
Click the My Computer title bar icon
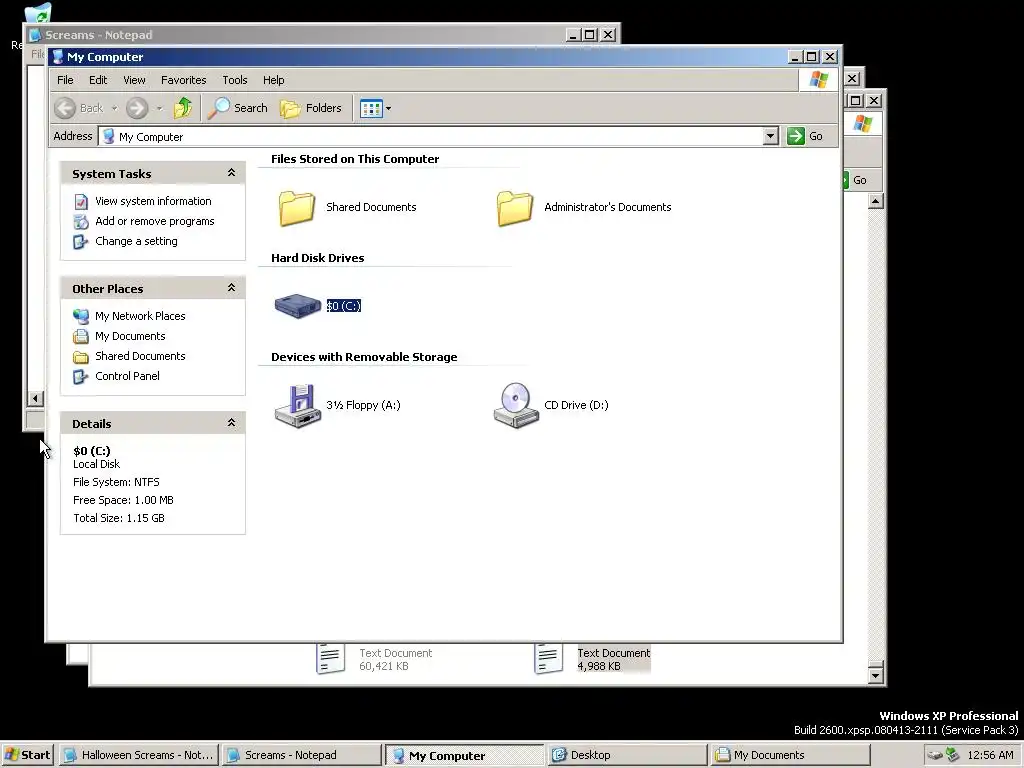pos(57,57)
